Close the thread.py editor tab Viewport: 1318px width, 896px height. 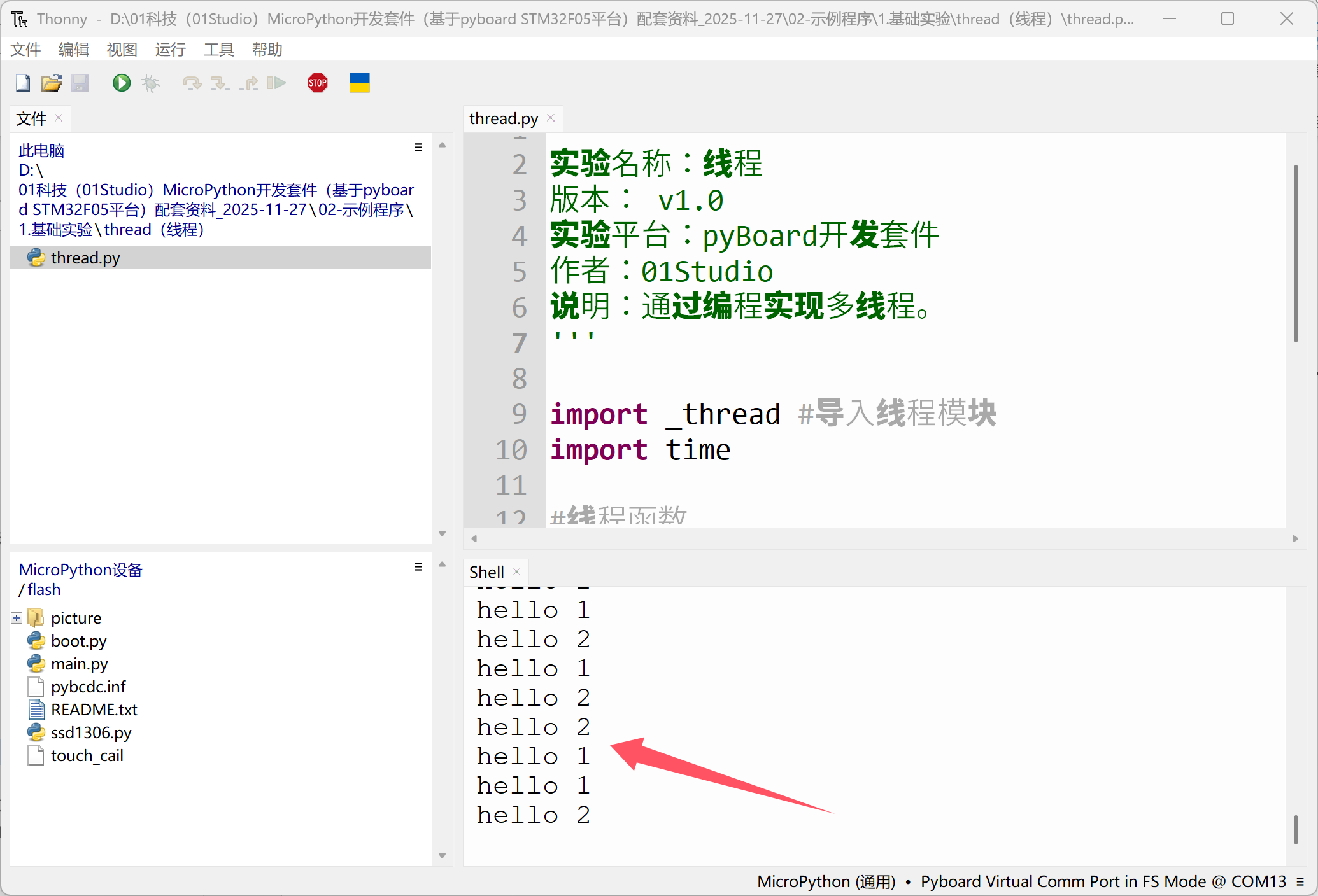551,118
